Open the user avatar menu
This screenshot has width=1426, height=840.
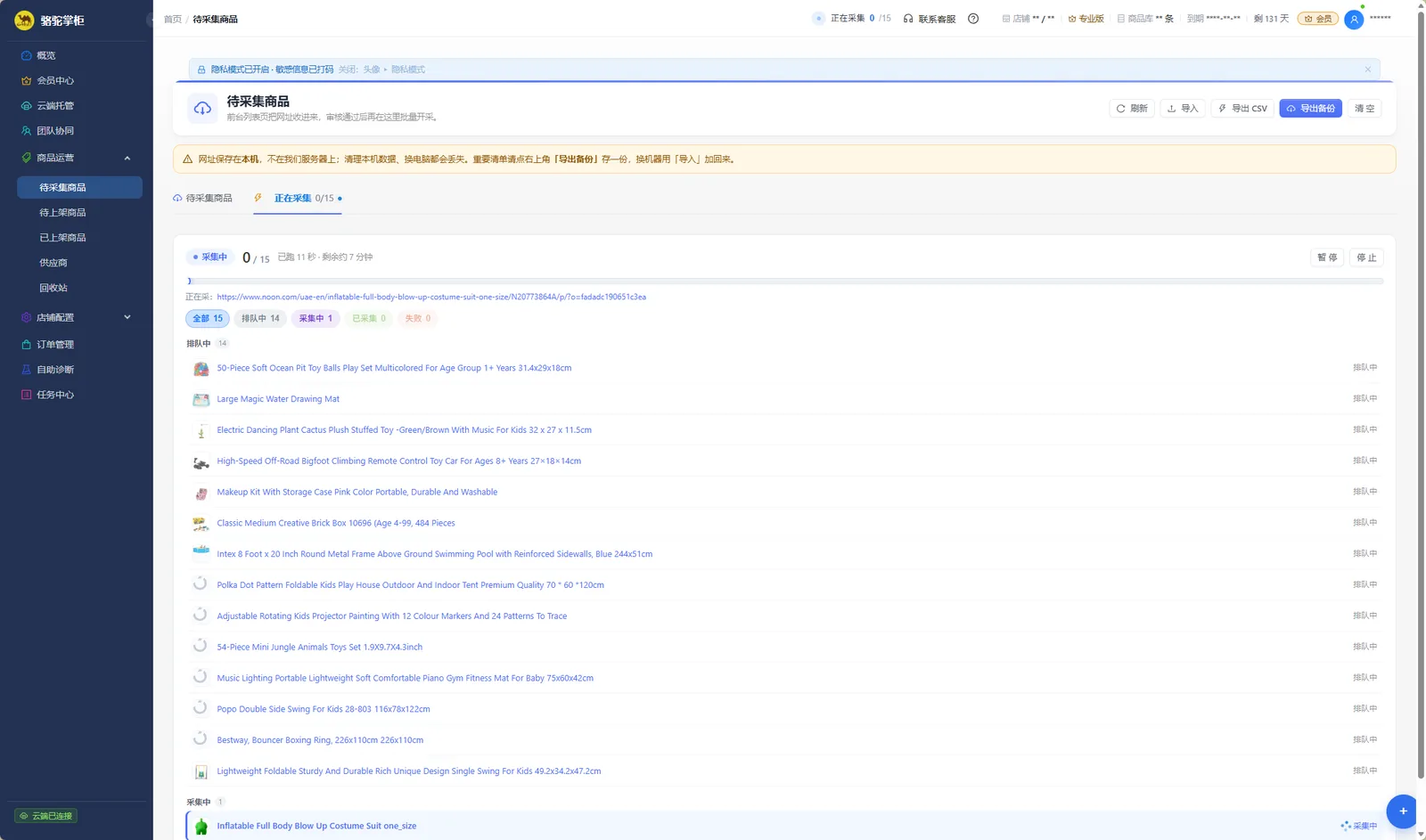click(x=1354, y=19)
